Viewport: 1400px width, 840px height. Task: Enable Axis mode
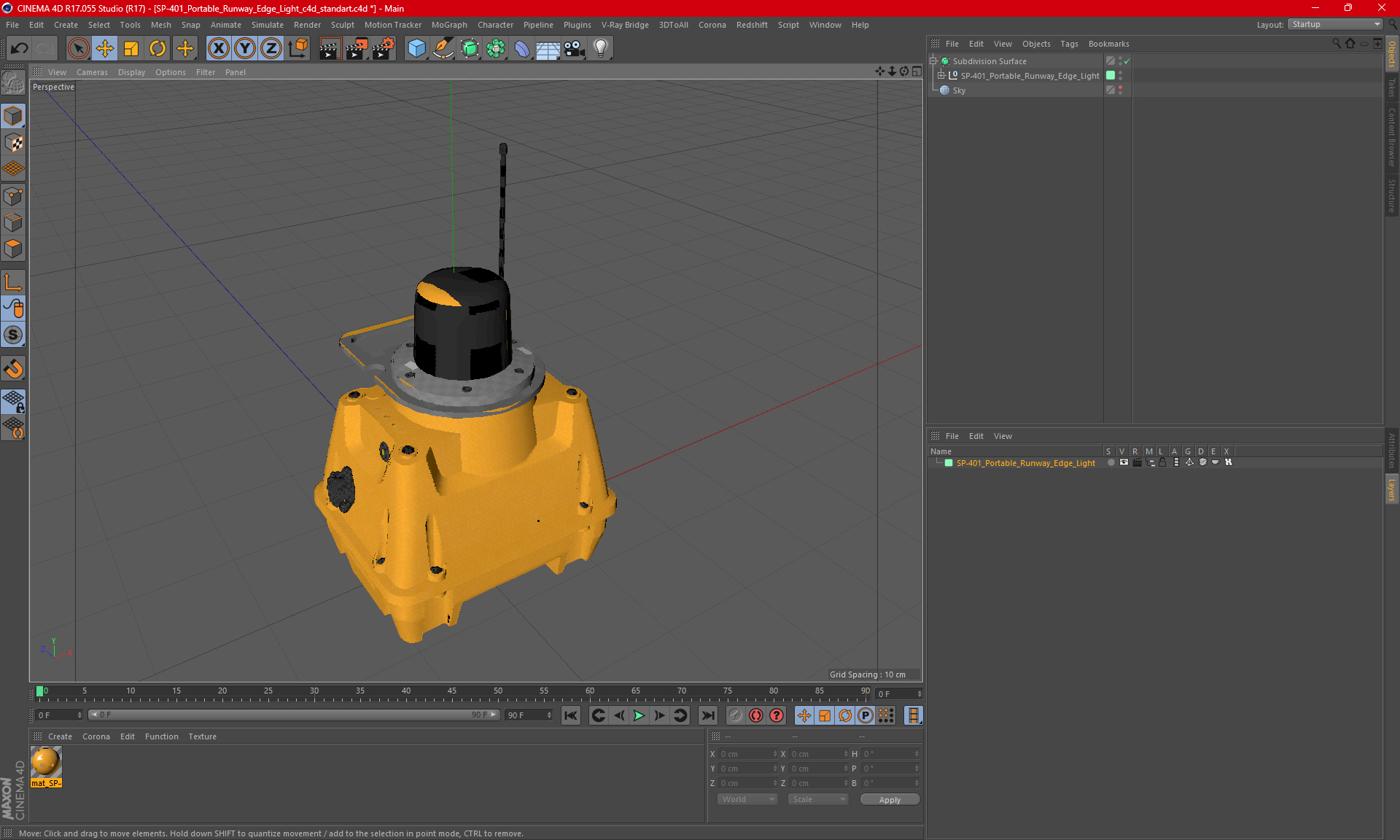14,282
